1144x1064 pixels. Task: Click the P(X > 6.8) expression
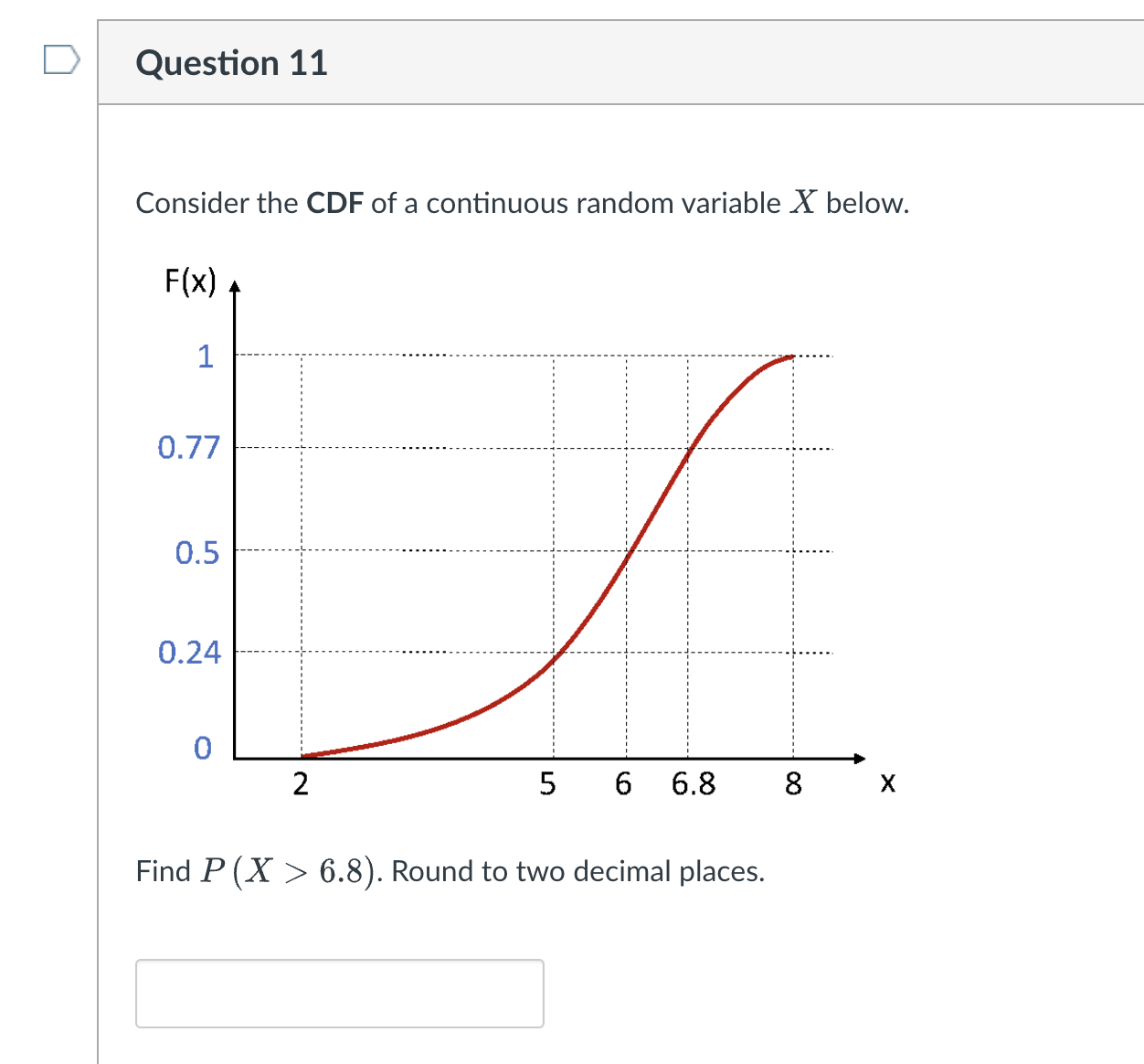tap(291, 871)
